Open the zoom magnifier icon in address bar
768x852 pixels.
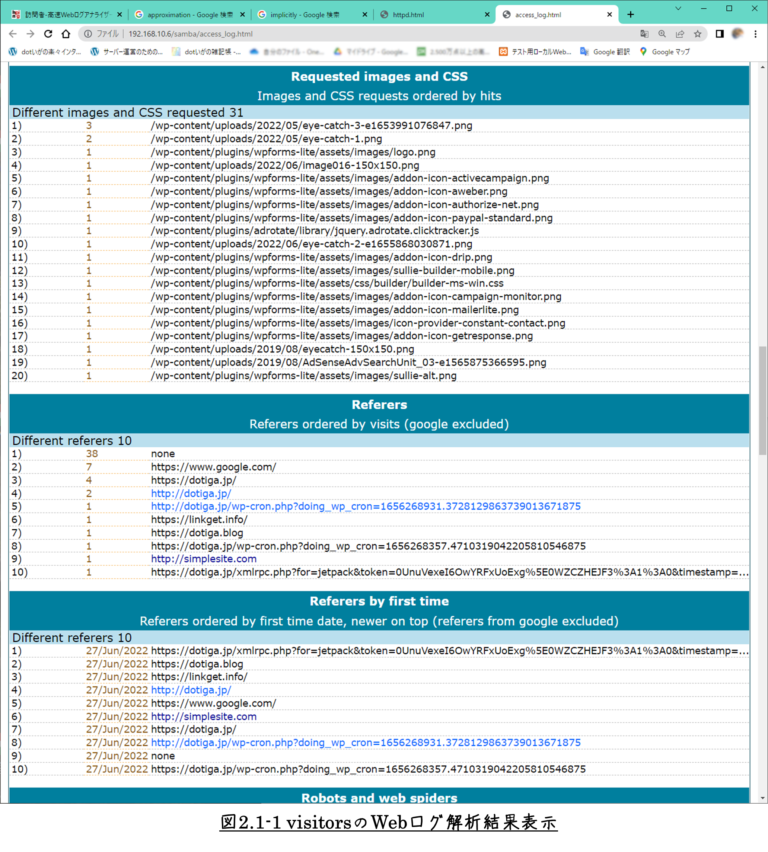coord(662,33)
